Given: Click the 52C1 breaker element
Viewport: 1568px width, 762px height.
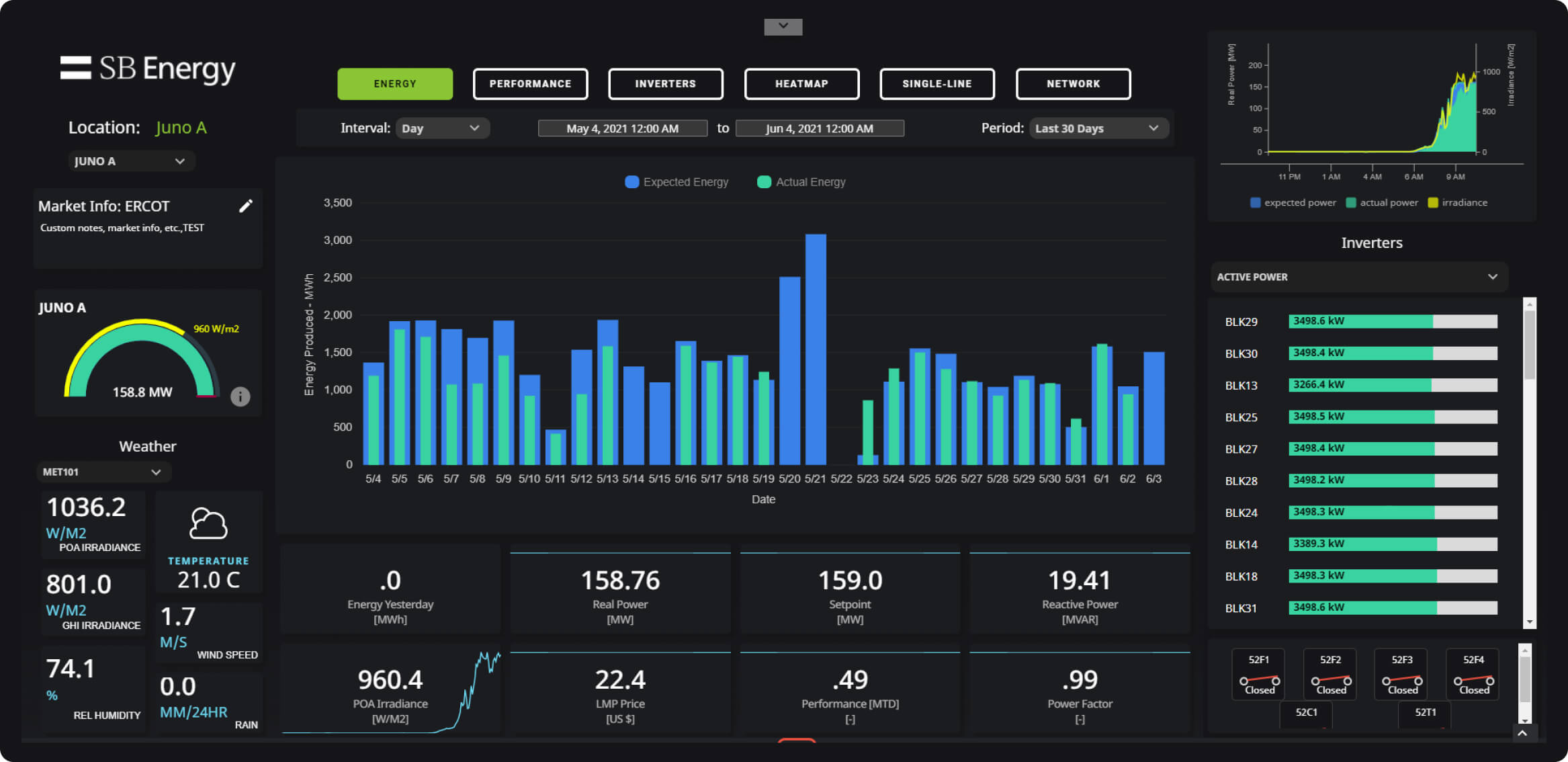Looking at the screenshot, I should coord(1305,715).
